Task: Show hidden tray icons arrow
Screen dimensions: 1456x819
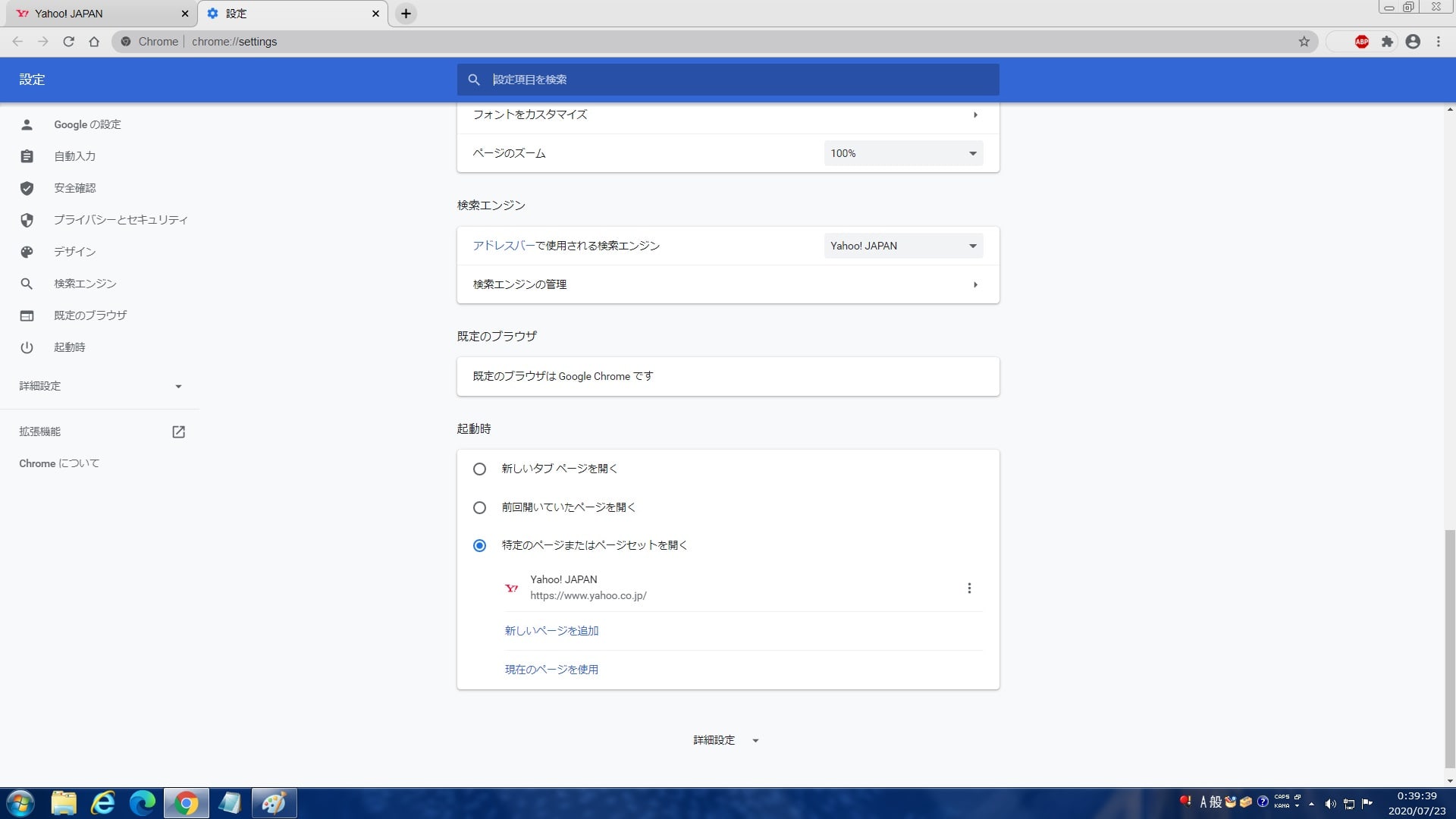Action: pyautogui.click(x=1311, y=804)
